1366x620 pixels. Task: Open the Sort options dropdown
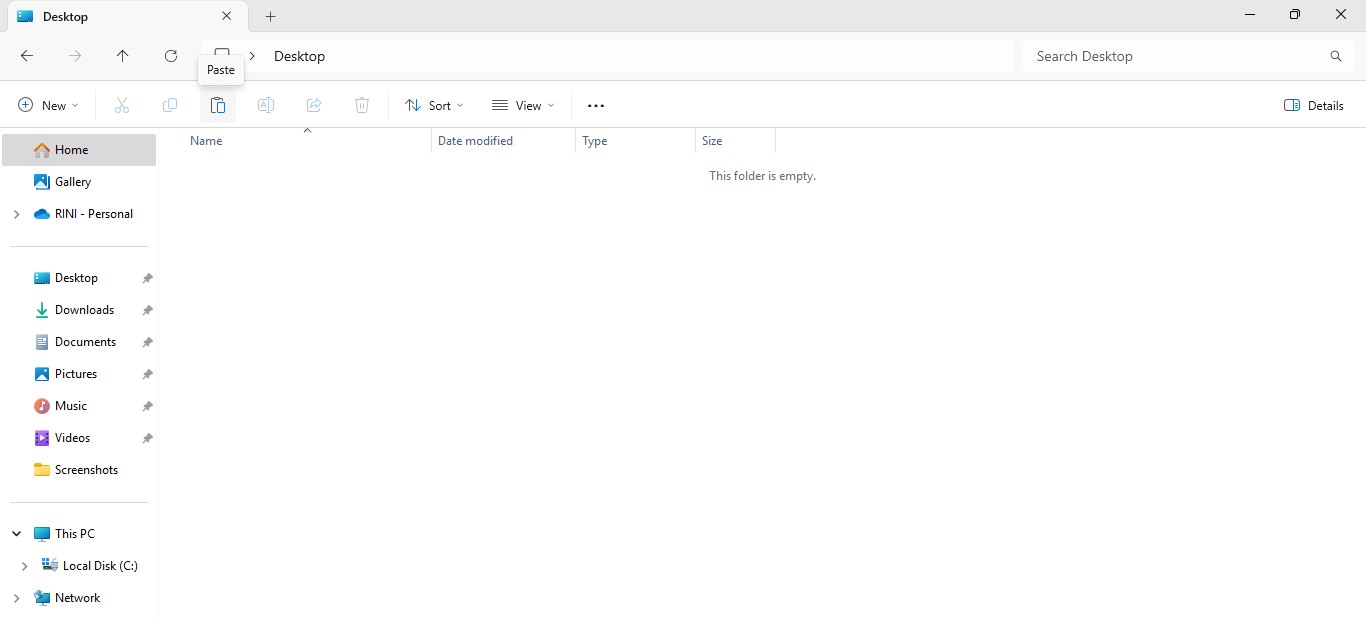point(434,105)
